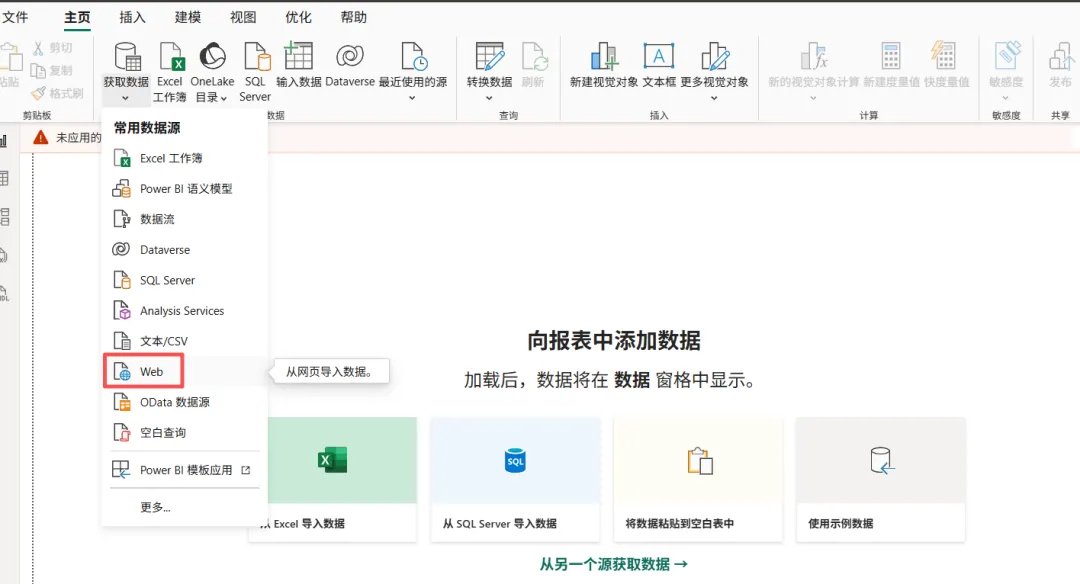Open the 文件 menu tab
The width and height of the screenshot is (1080, 584).
point(14,17)
